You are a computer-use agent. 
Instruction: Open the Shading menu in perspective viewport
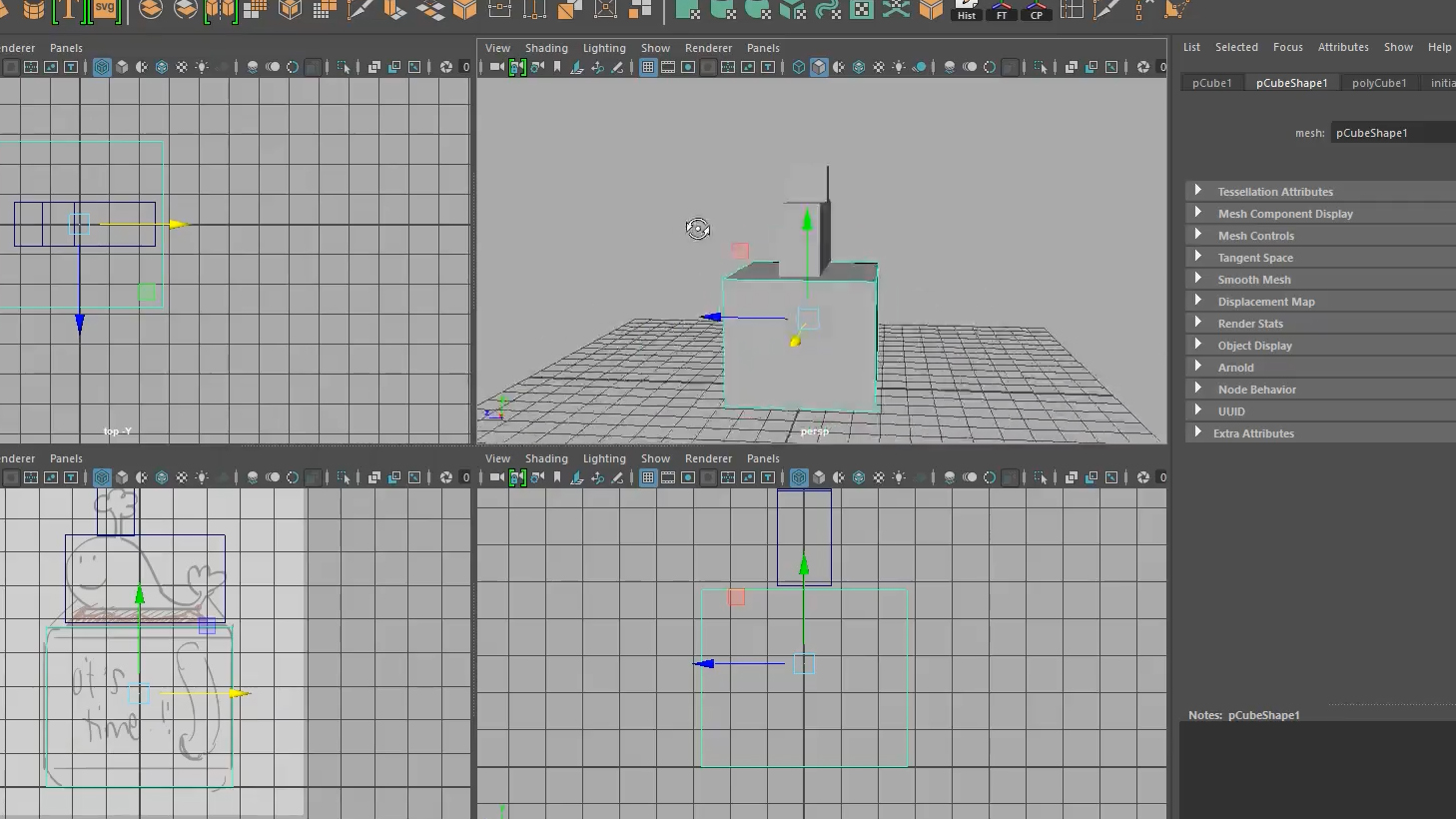[546, 48]
